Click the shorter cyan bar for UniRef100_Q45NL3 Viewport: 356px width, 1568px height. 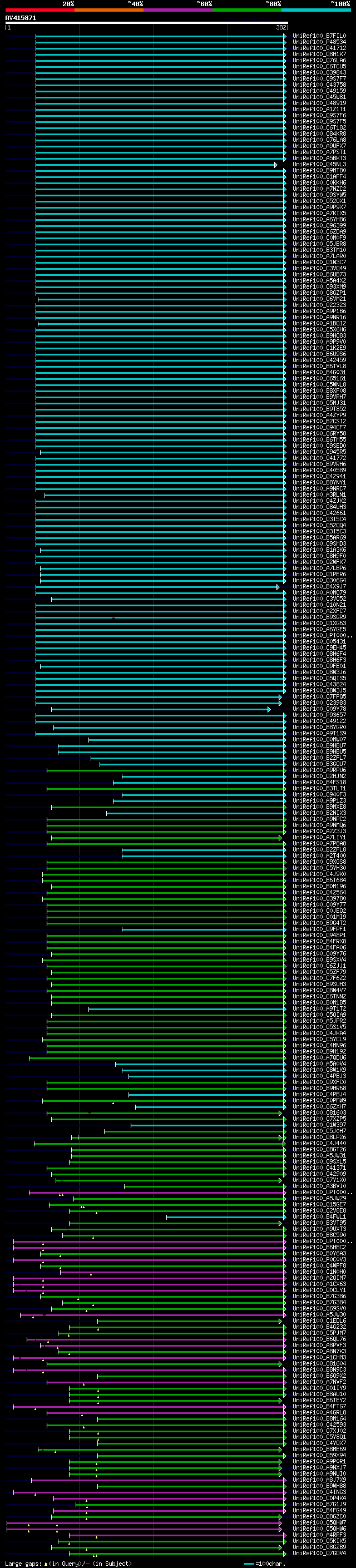[156, 165]
